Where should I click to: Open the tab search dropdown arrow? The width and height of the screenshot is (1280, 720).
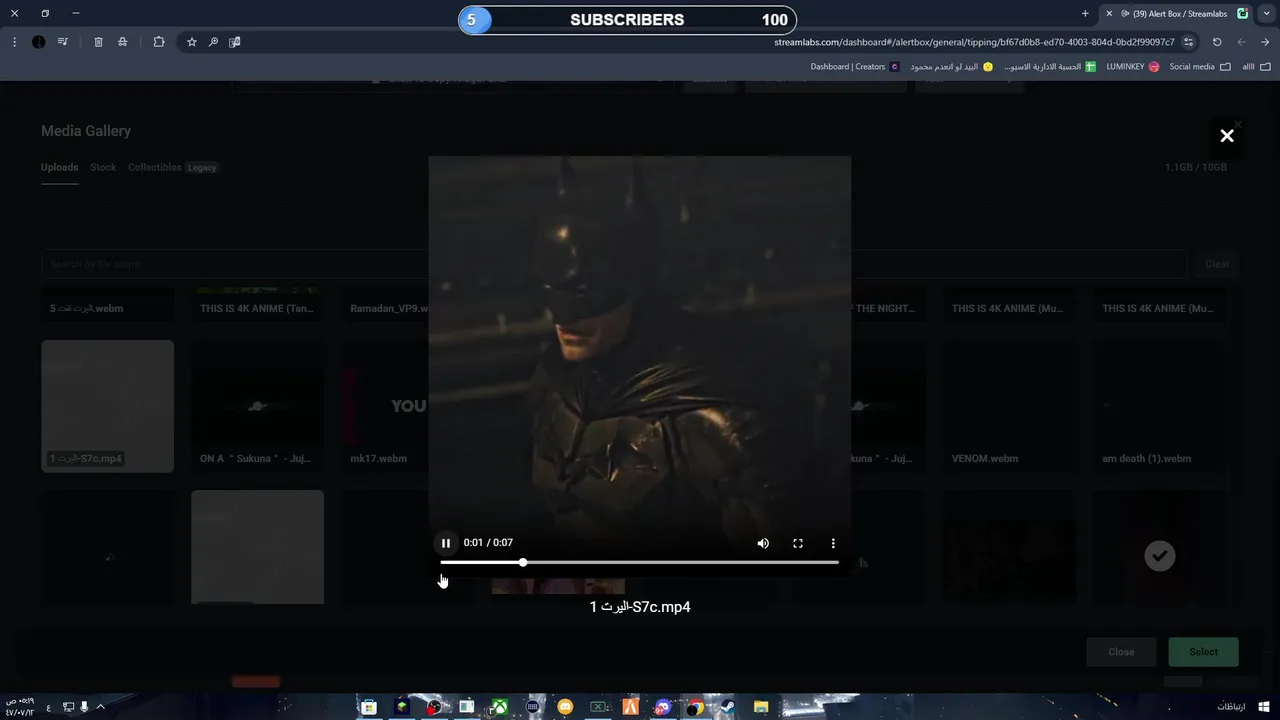pos(1266,14)
